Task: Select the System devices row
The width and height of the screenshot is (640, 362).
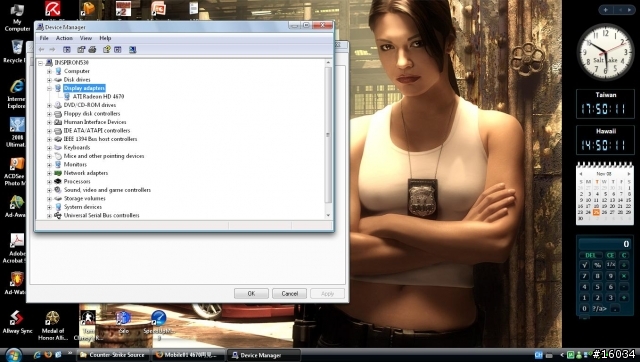Action: [x=83, y=207]
